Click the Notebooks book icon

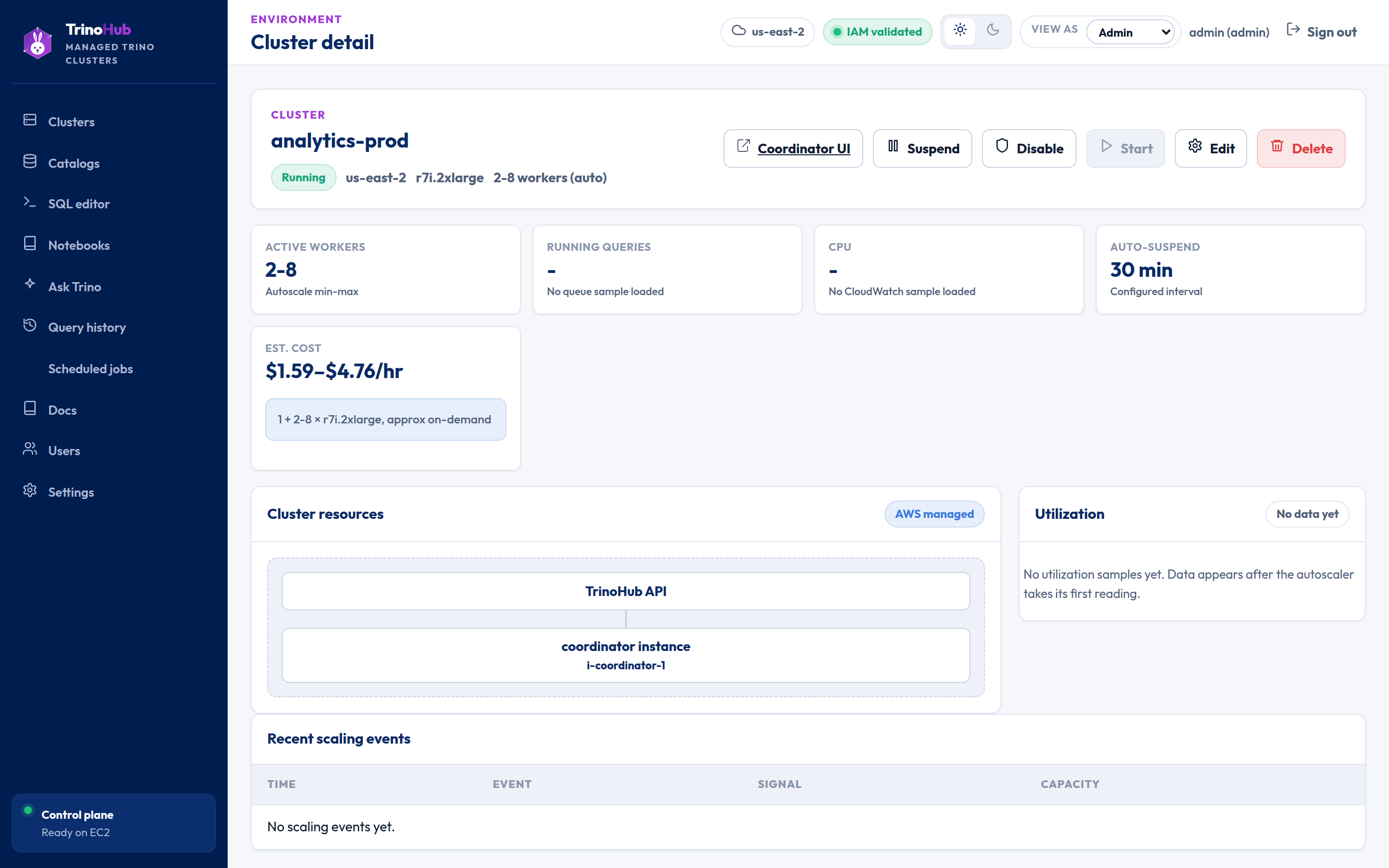coord(30,244)
